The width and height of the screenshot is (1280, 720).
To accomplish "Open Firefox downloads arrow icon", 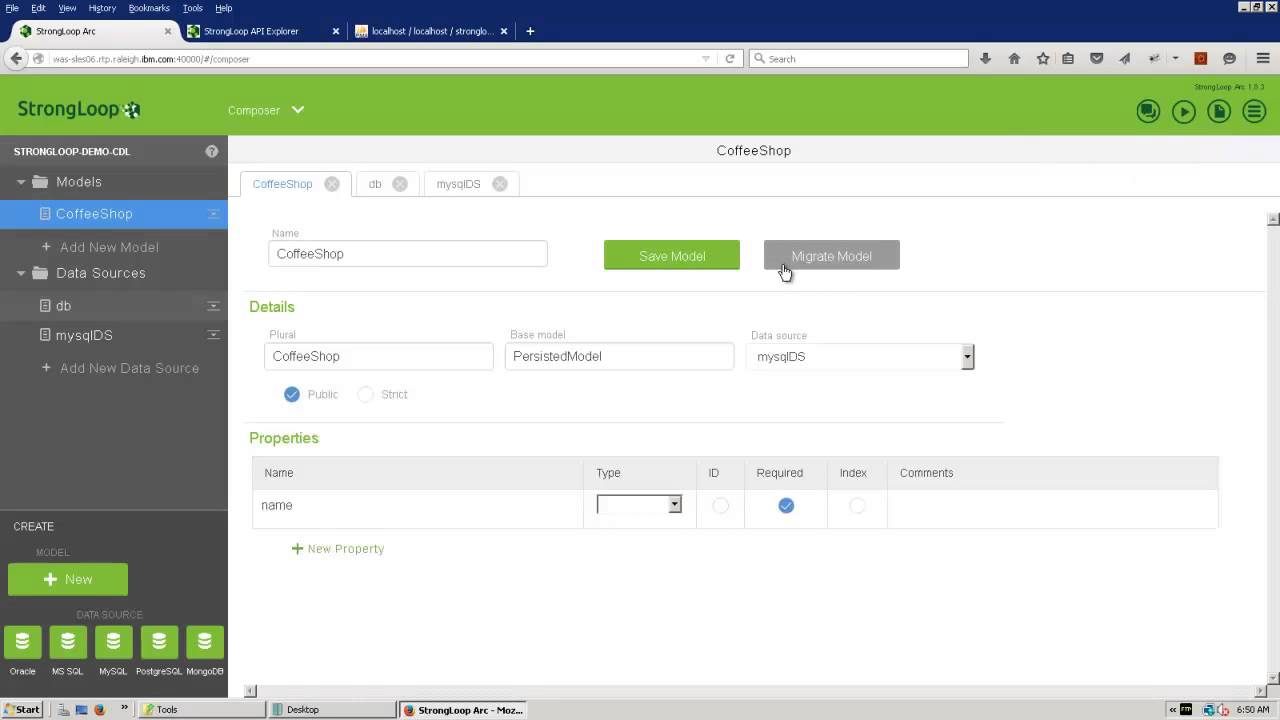I will (x=985, y=59).
